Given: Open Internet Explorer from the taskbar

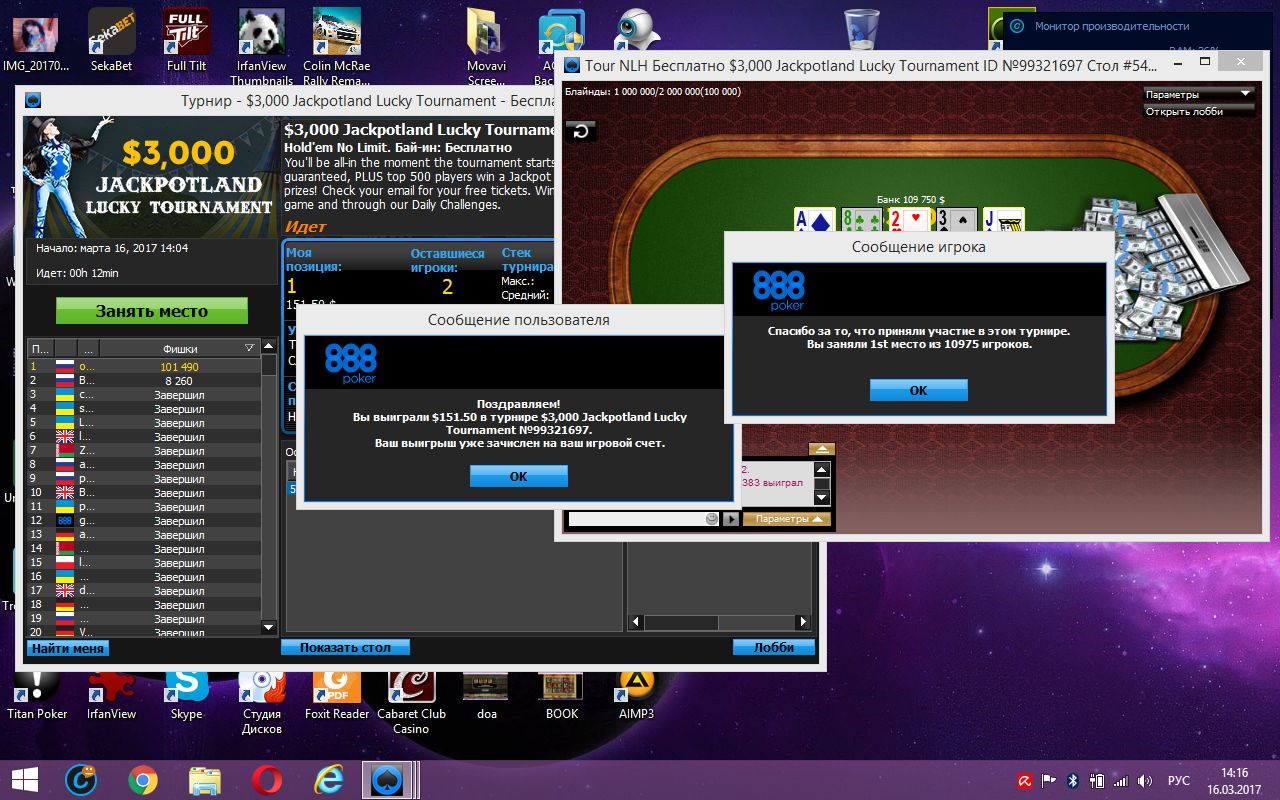Looking at the screenshot, I should point(328,780).
